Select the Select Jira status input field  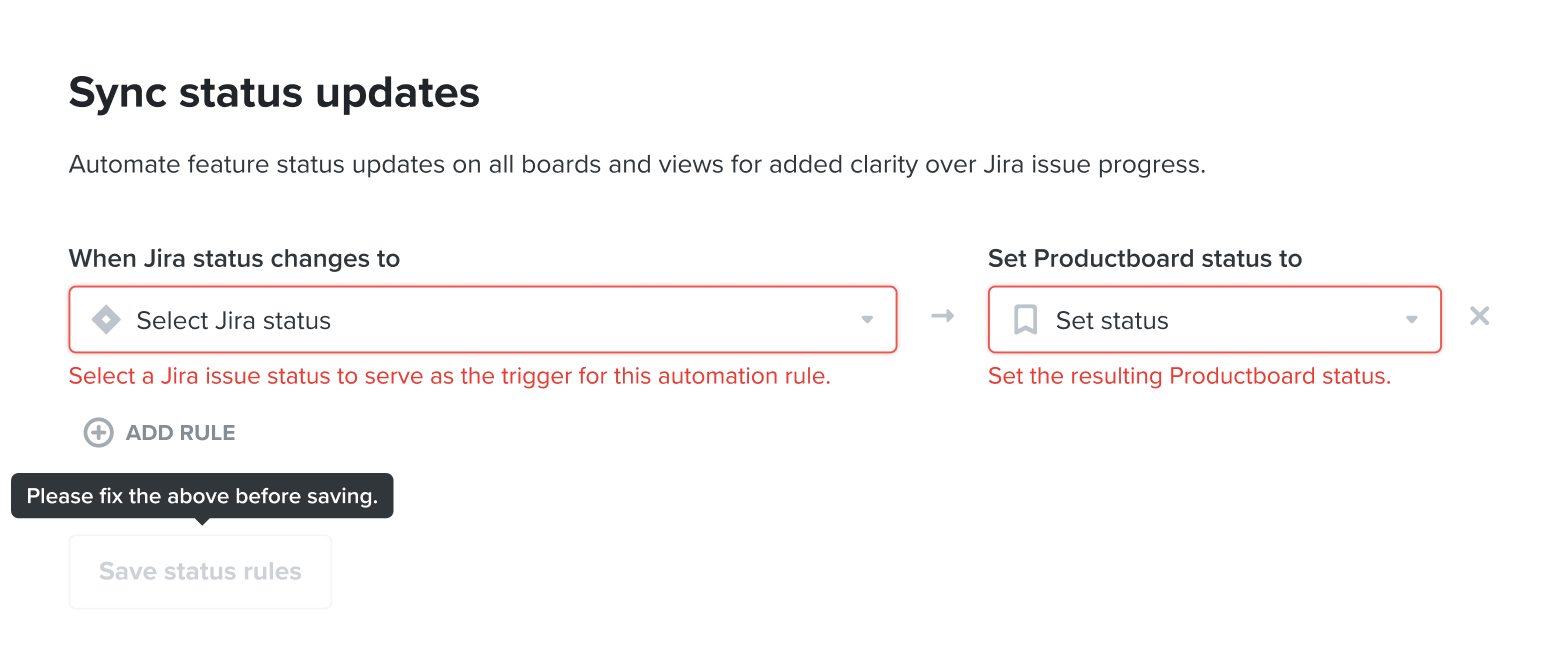coord(483,319)
